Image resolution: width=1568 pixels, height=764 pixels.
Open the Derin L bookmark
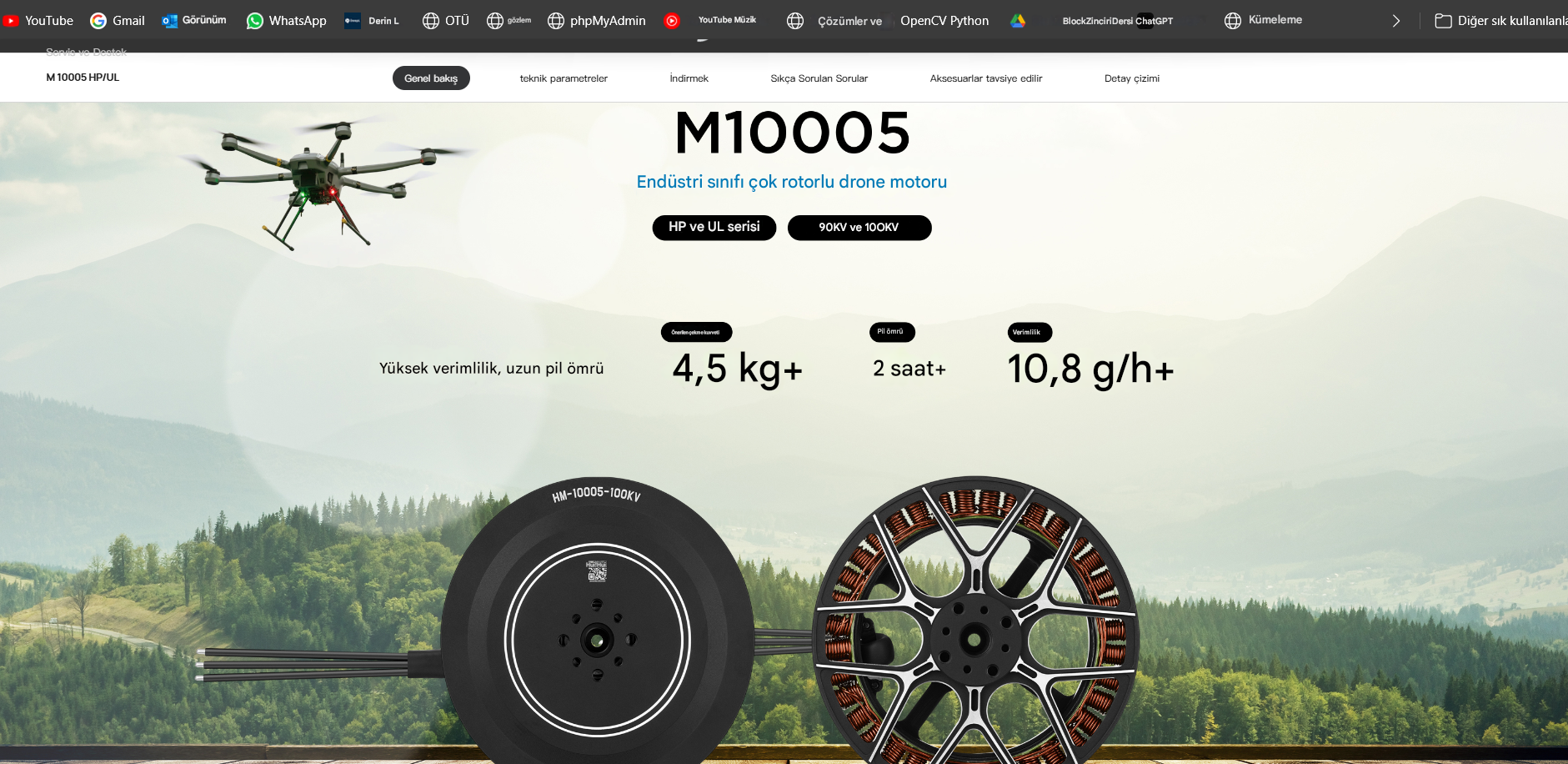pyautogui.click(x=372, y=20)
